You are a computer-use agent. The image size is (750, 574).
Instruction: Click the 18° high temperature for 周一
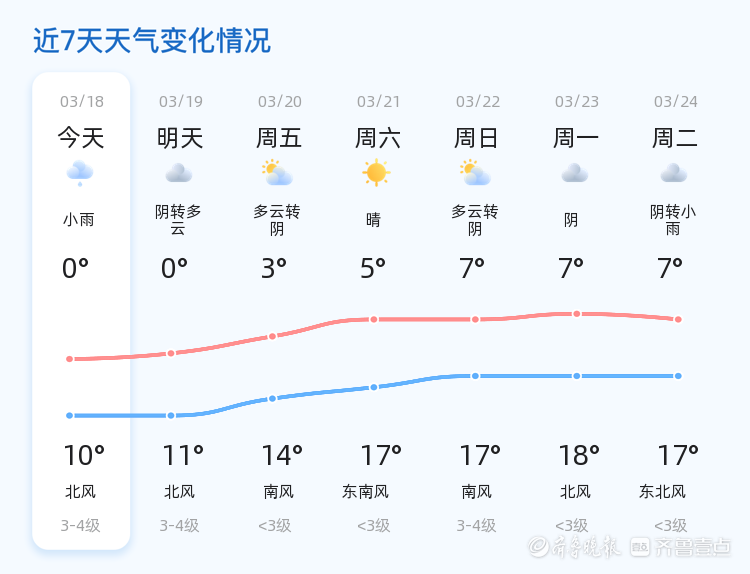tap(578, 456)
